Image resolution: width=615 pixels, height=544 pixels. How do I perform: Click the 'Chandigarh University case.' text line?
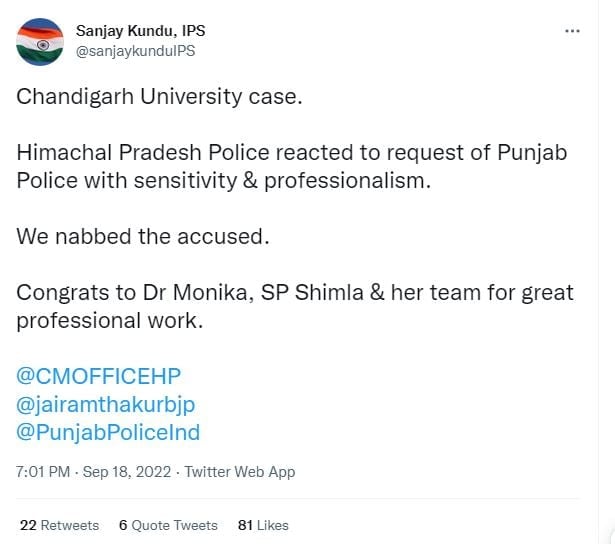click(x=159, y=97)
